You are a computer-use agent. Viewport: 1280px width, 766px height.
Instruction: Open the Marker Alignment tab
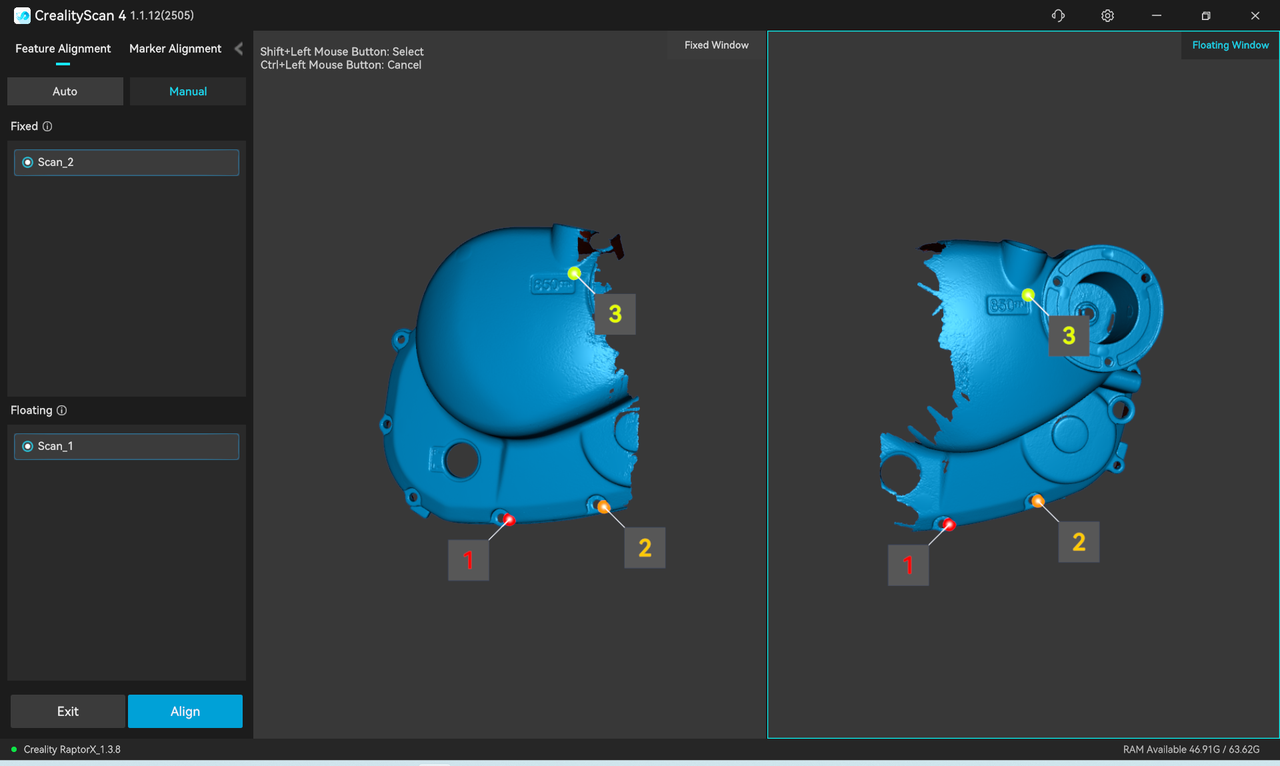[x=175, y=49]
